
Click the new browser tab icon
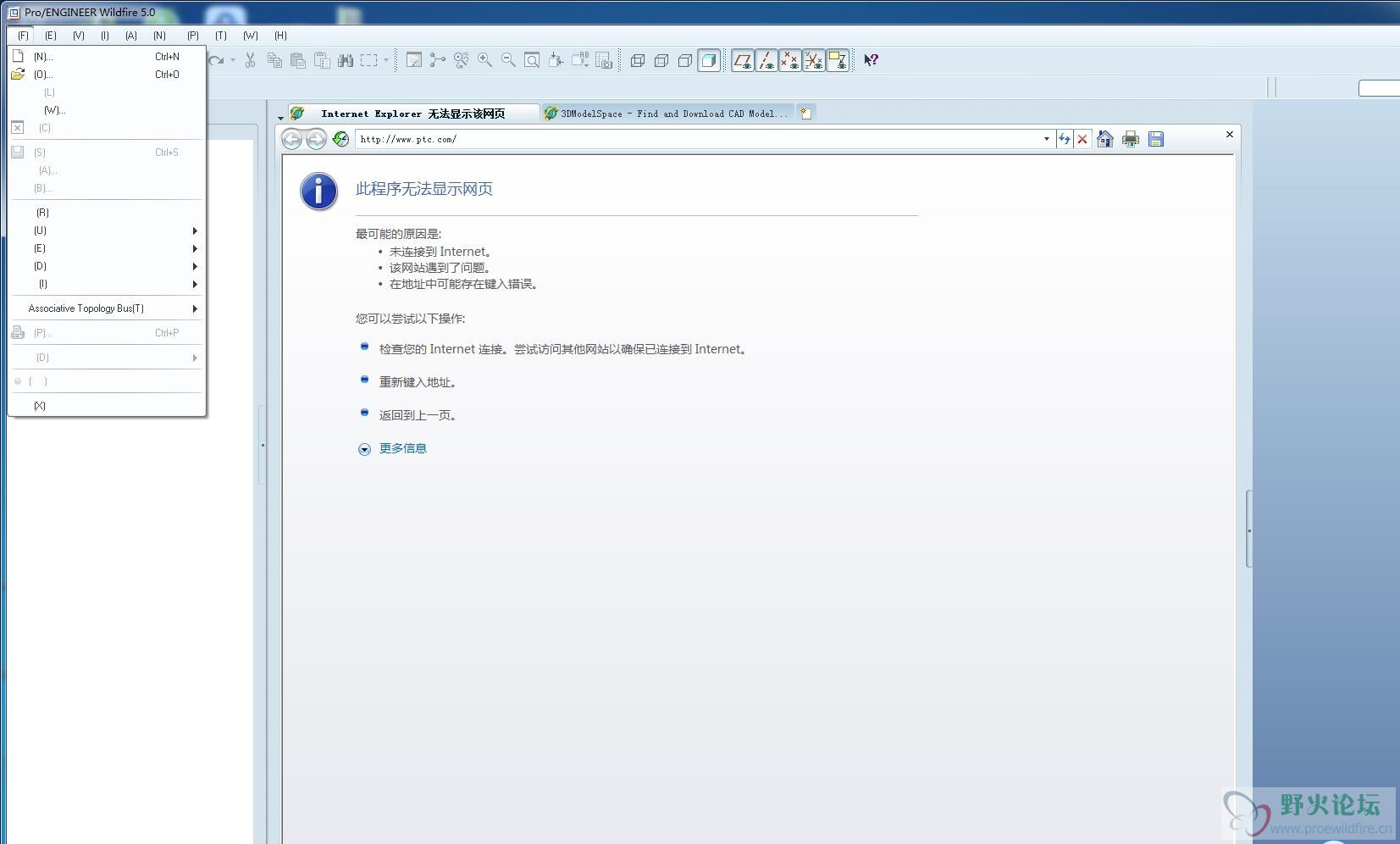tap(806, 114)
